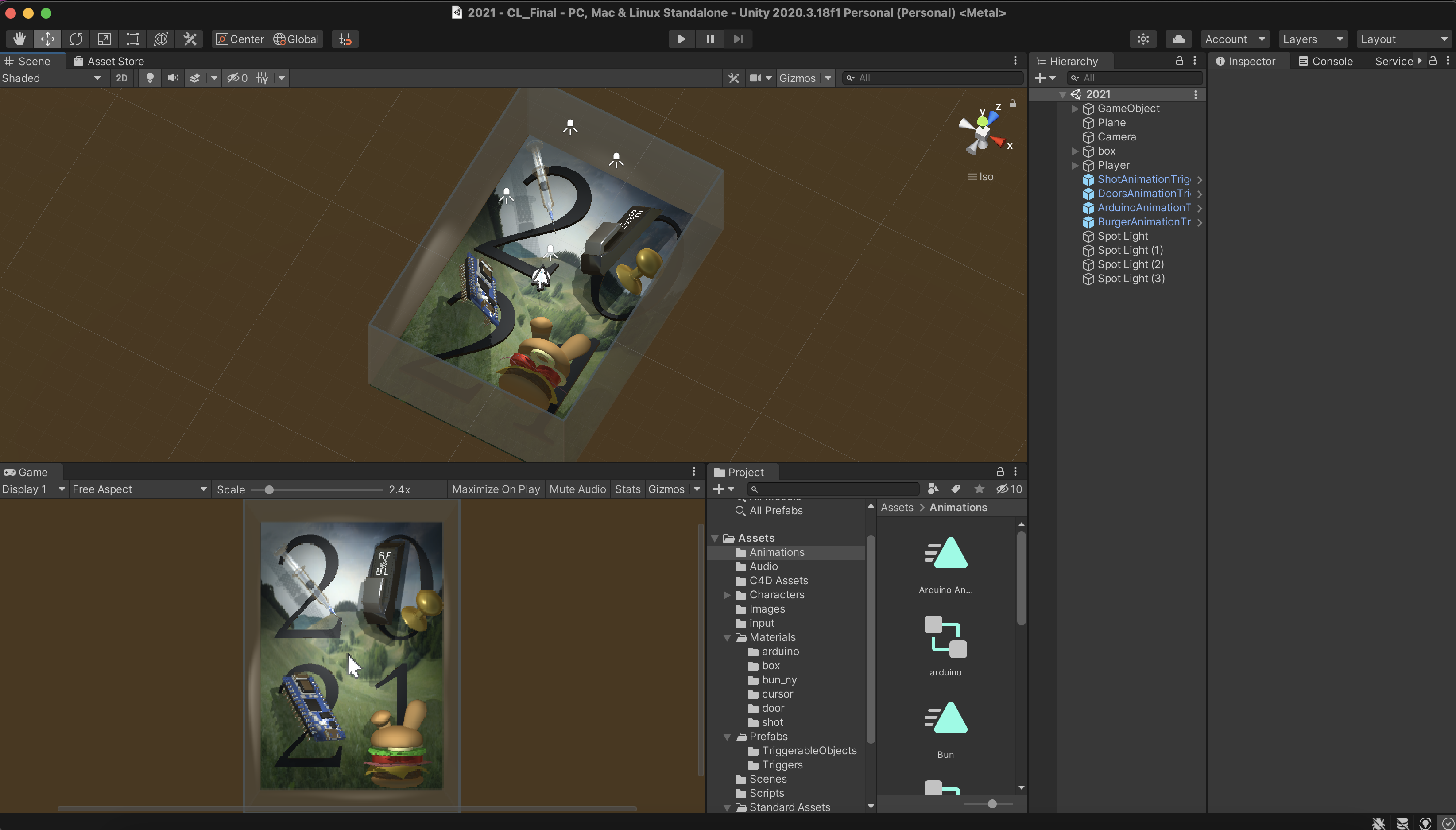The image size is (1456, 830).
Task: Open the Shaded draw mode dropdown
Action: point(51,78)
